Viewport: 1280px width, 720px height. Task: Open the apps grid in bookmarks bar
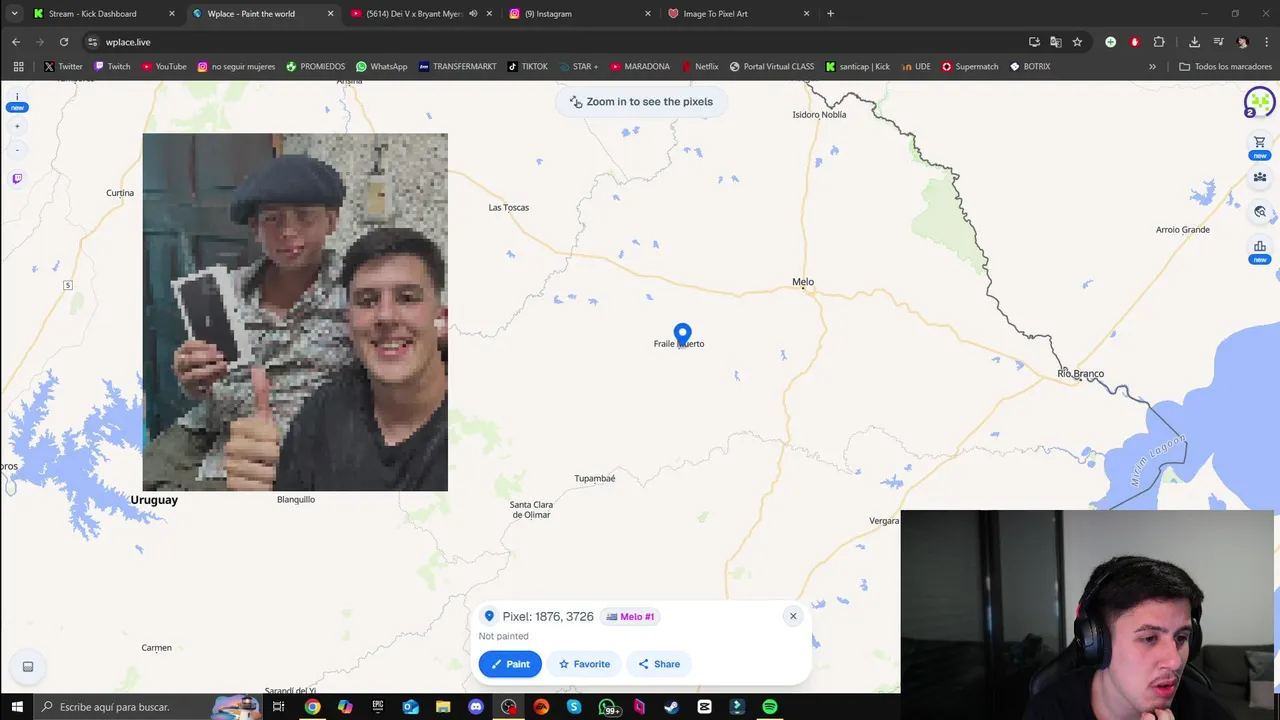coord(18,67)
